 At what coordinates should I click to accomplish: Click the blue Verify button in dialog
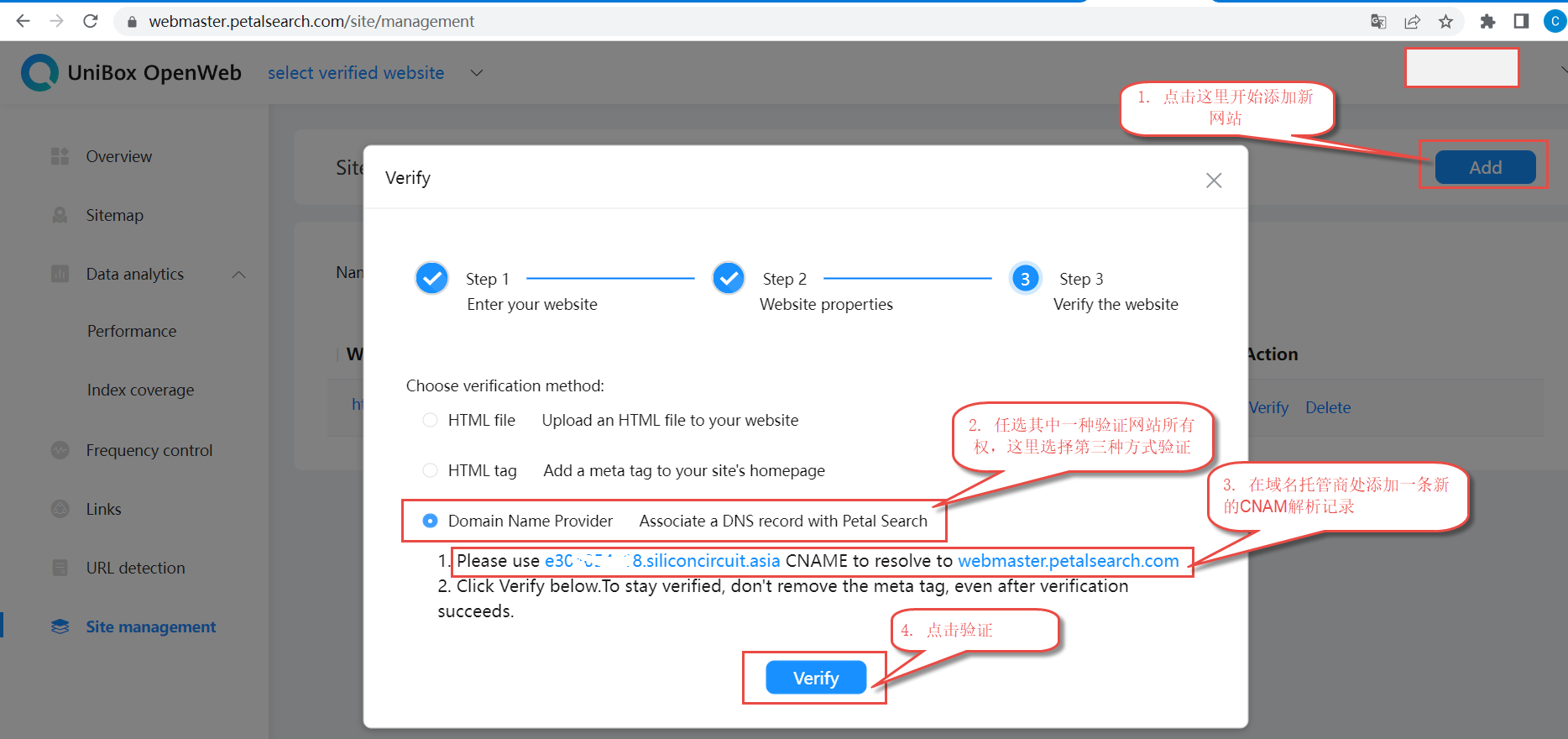pyautogui.click(x=816, y=678)
